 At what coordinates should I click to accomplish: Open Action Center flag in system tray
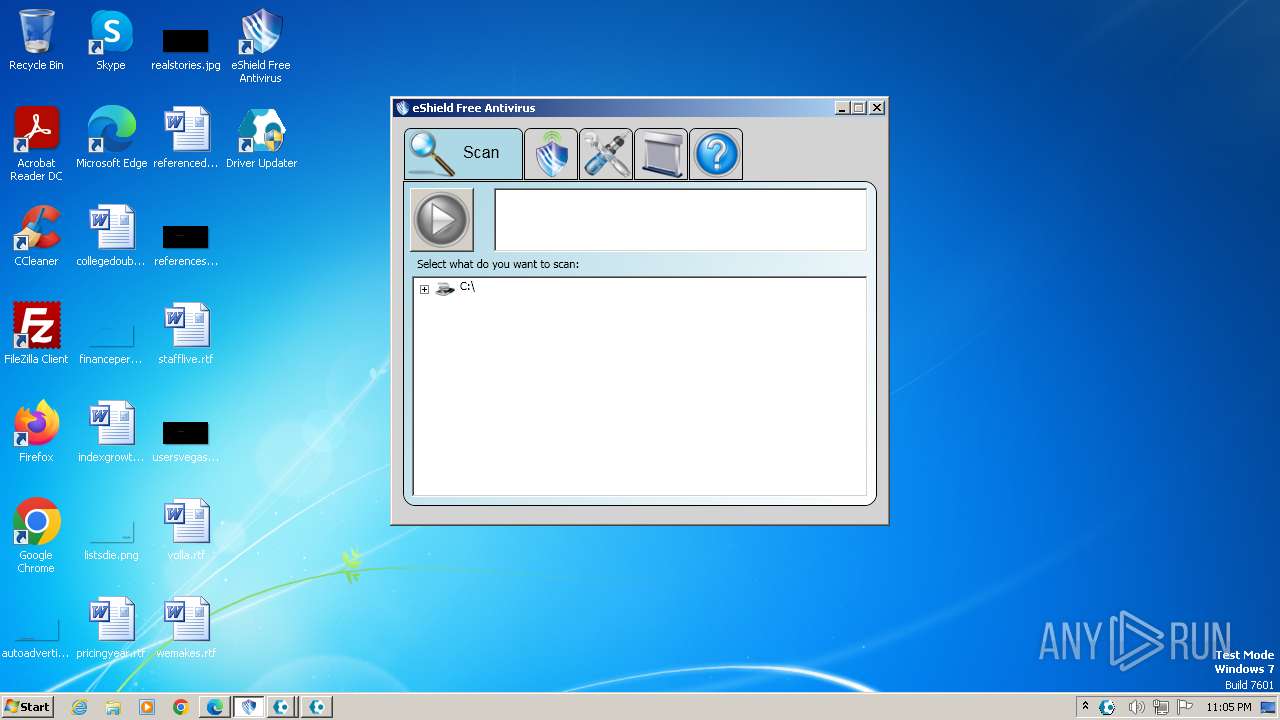tap(1186, 707)
